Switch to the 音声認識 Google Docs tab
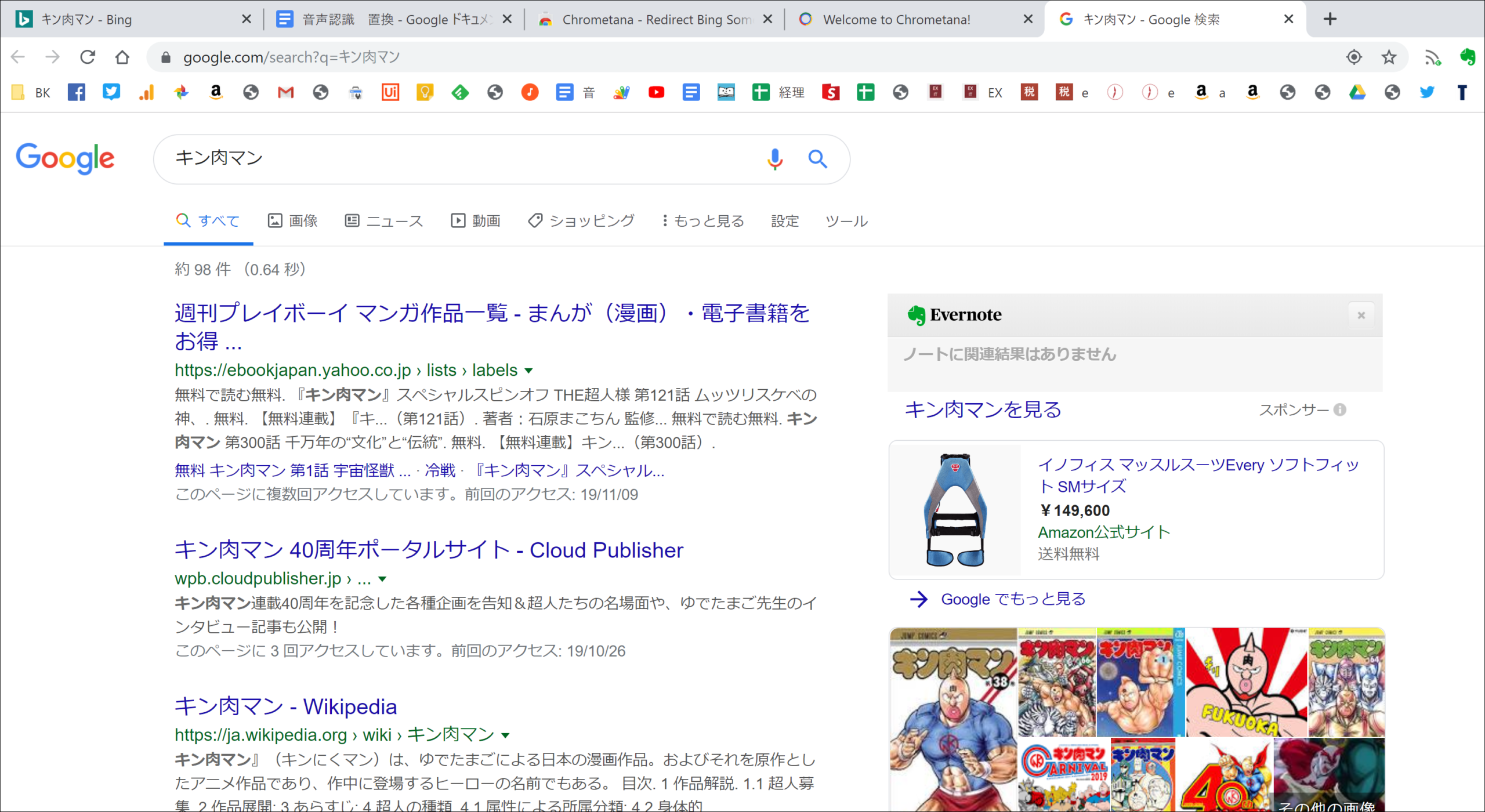1485x812 pixels. (386, 19)
